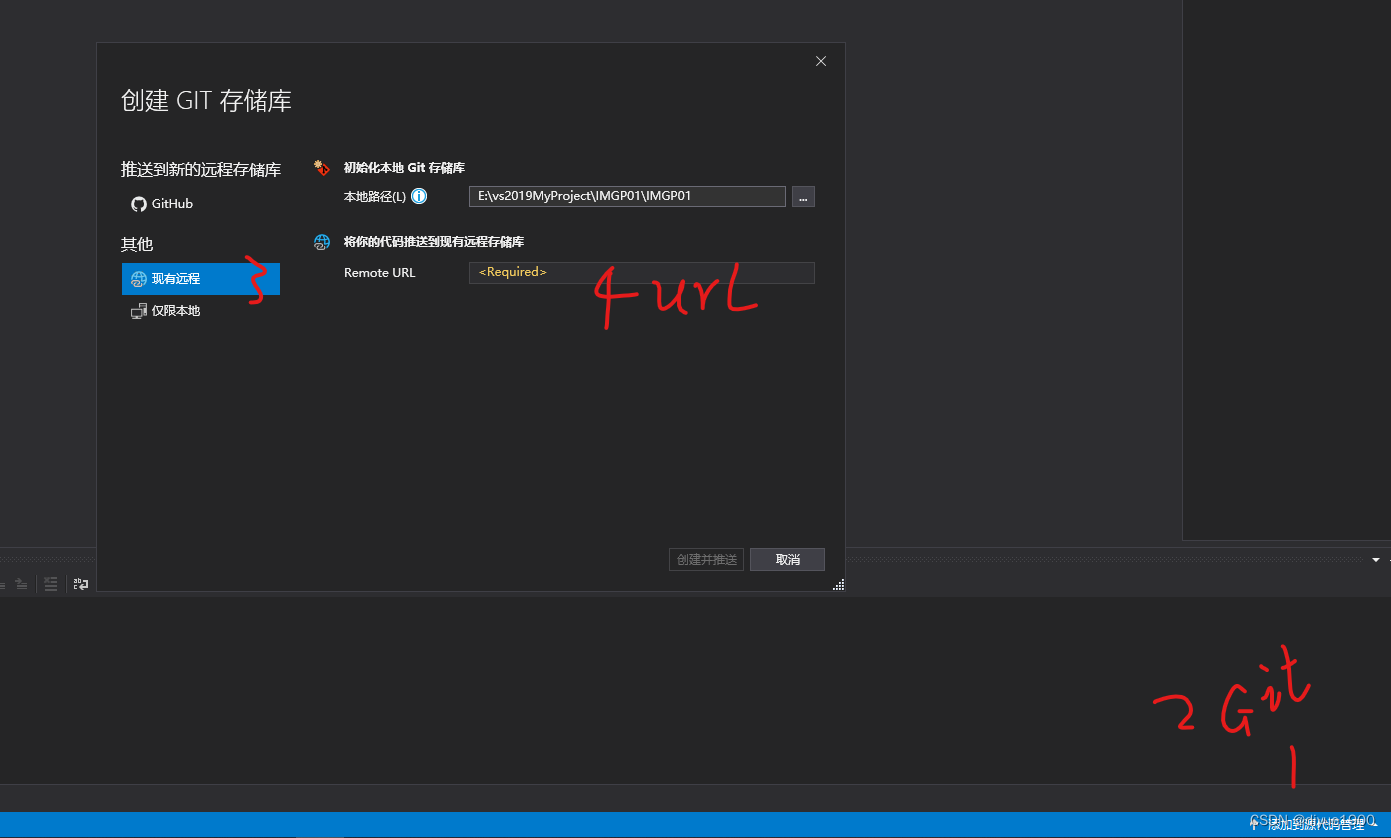1391x838 pixels.
Task: Focus the Remote URL required field
Action: (x=641, y=272)
